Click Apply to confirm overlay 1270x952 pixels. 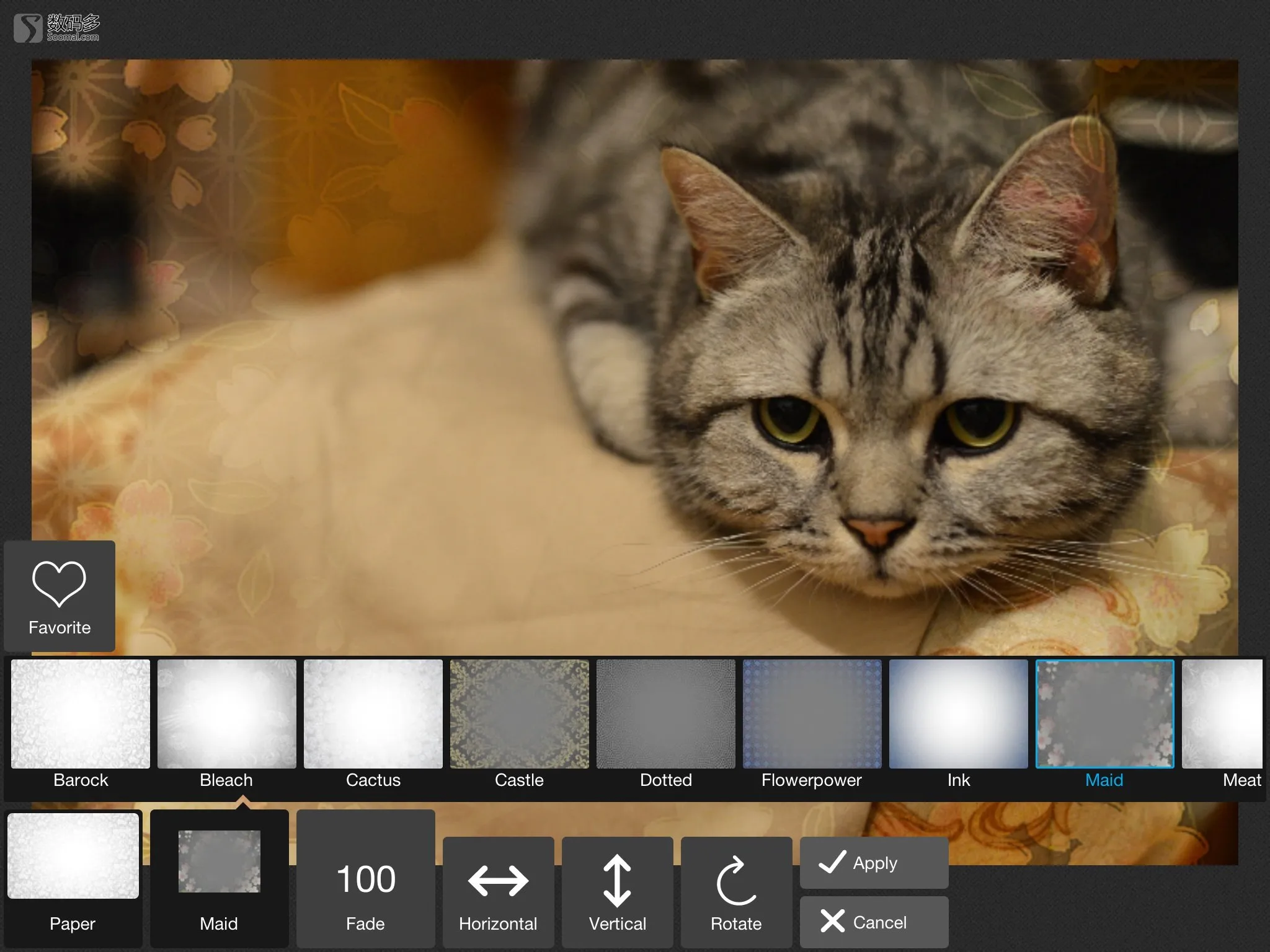click(x=874, y=863)
